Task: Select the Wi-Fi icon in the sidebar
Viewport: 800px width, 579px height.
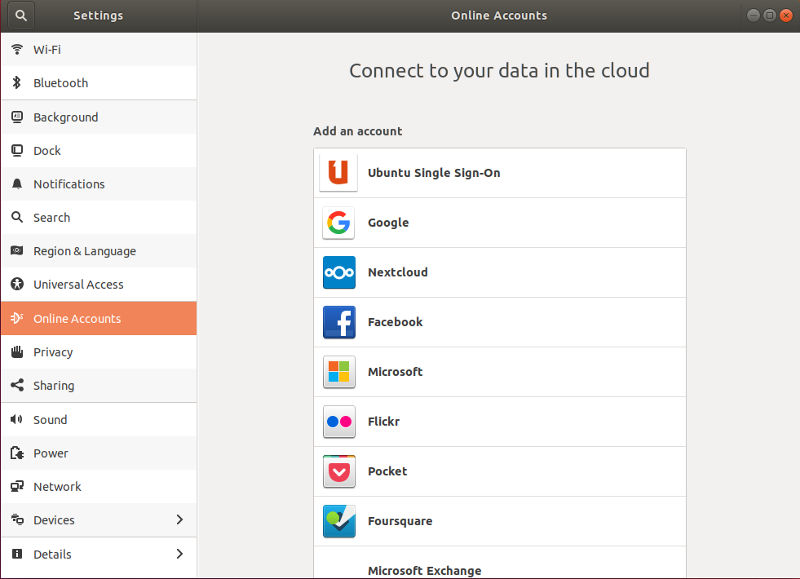Action: coord(16,49)
